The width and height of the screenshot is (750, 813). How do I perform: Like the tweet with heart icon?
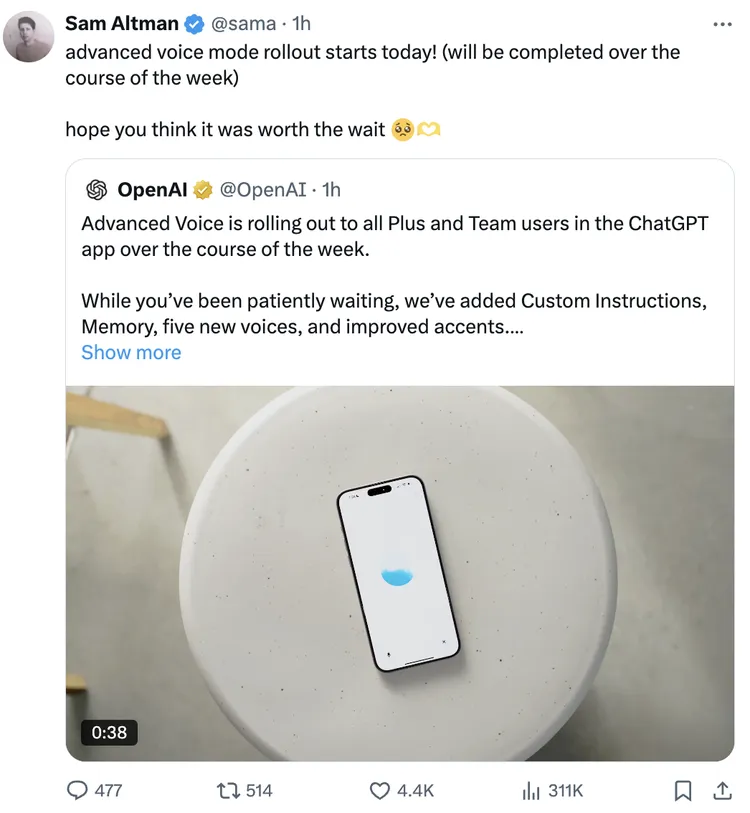pos(380,790)
